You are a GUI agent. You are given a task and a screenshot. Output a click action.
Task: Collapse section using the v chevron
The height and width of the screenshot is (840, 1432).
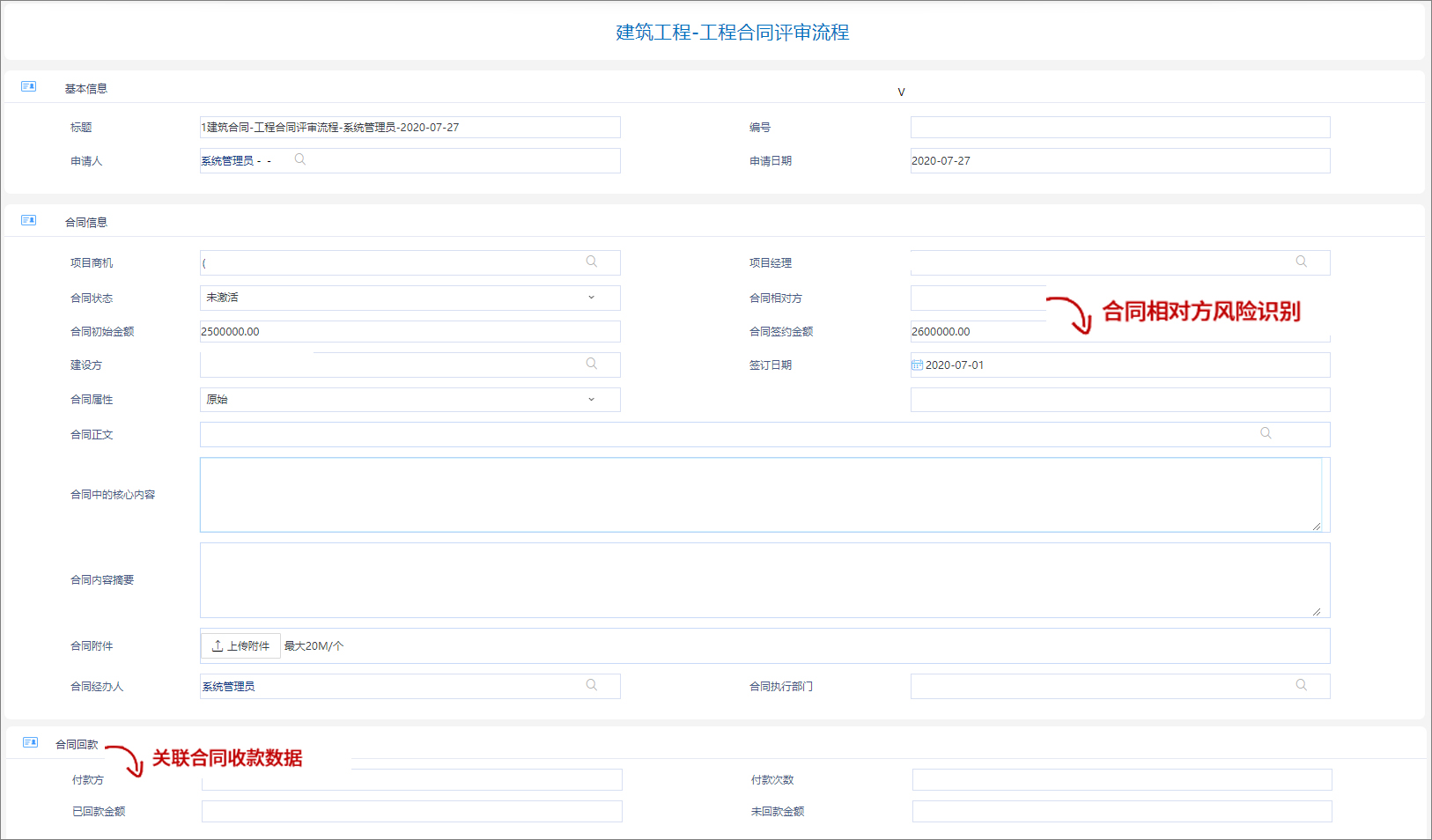(x=901, y=92)
